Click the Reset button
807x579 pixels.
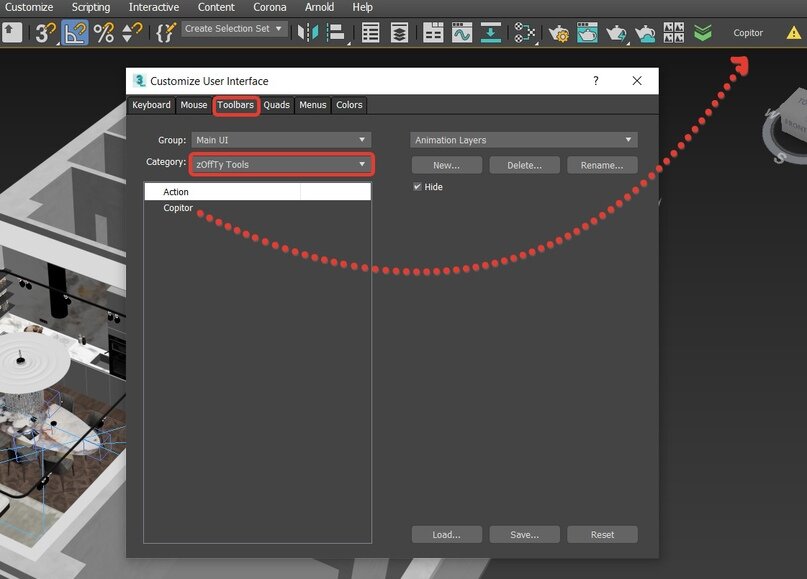602,535
